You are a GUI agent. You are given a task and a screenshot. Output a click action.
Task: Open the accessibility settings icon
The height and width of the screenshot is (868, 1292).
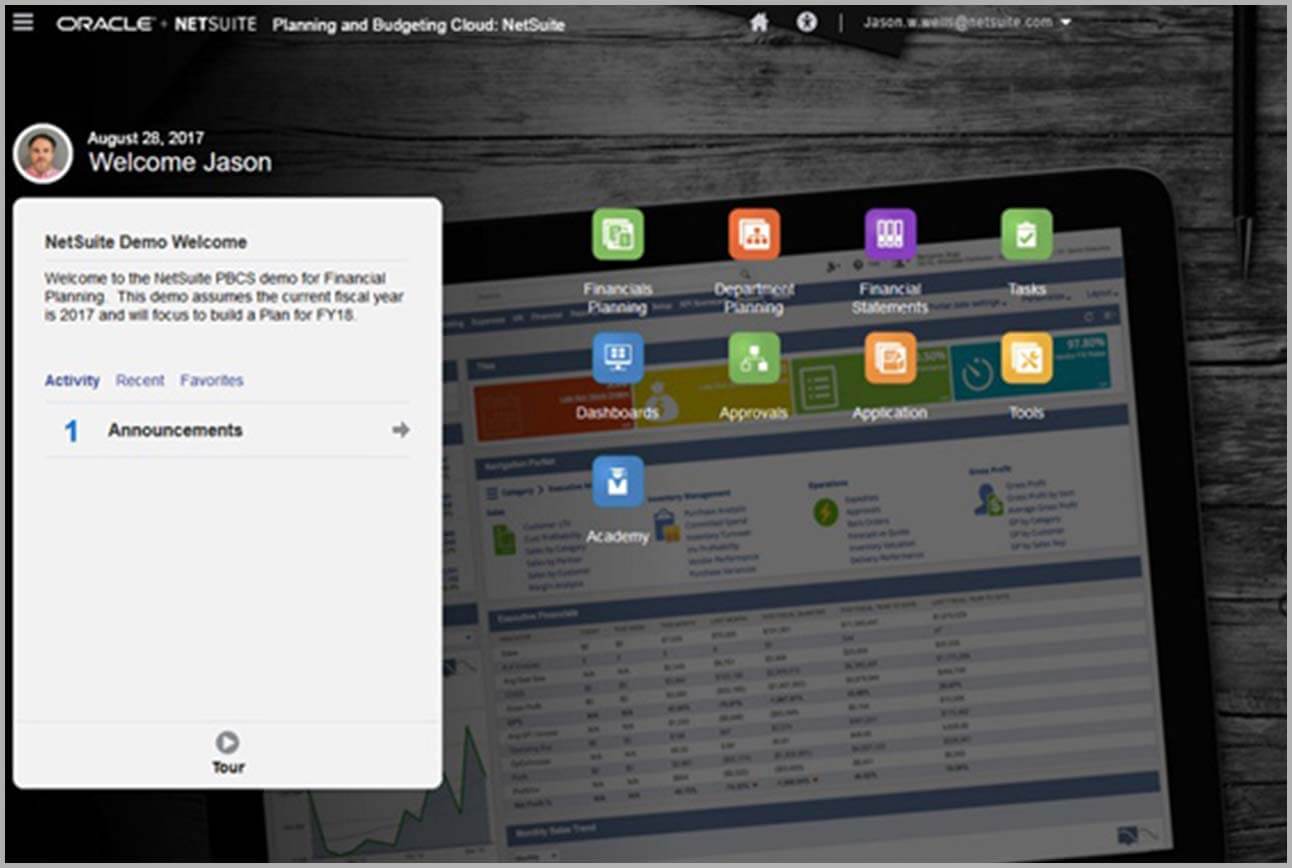click(807, 22)
